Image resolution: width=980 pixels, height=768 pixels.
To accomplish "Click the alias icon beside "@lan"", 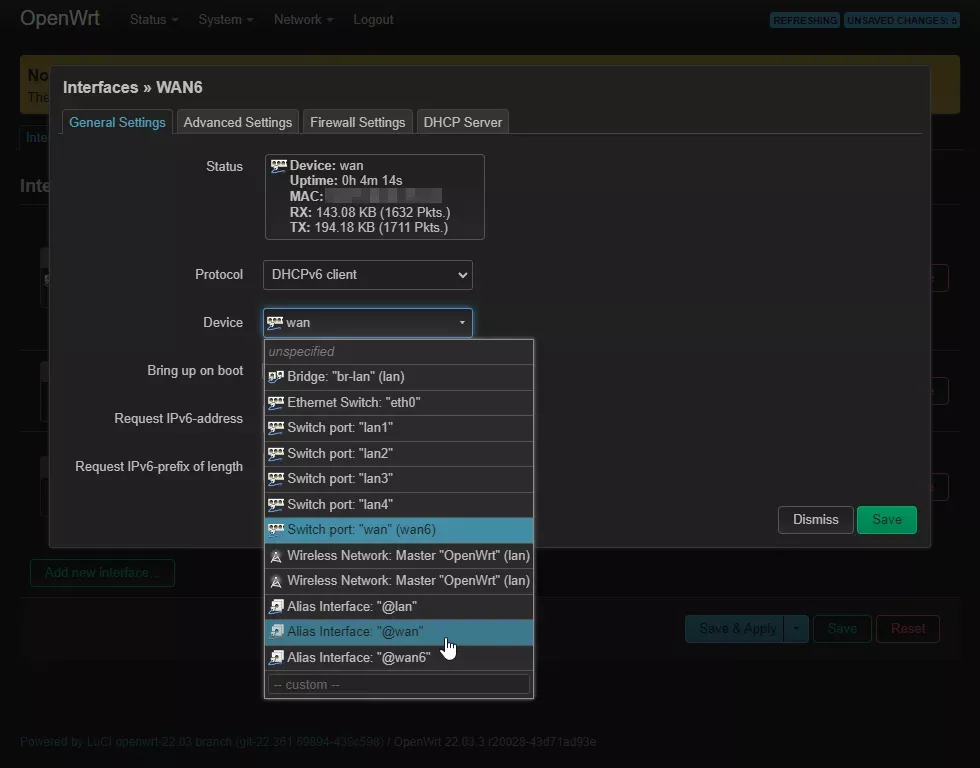I will click(276, 607).
